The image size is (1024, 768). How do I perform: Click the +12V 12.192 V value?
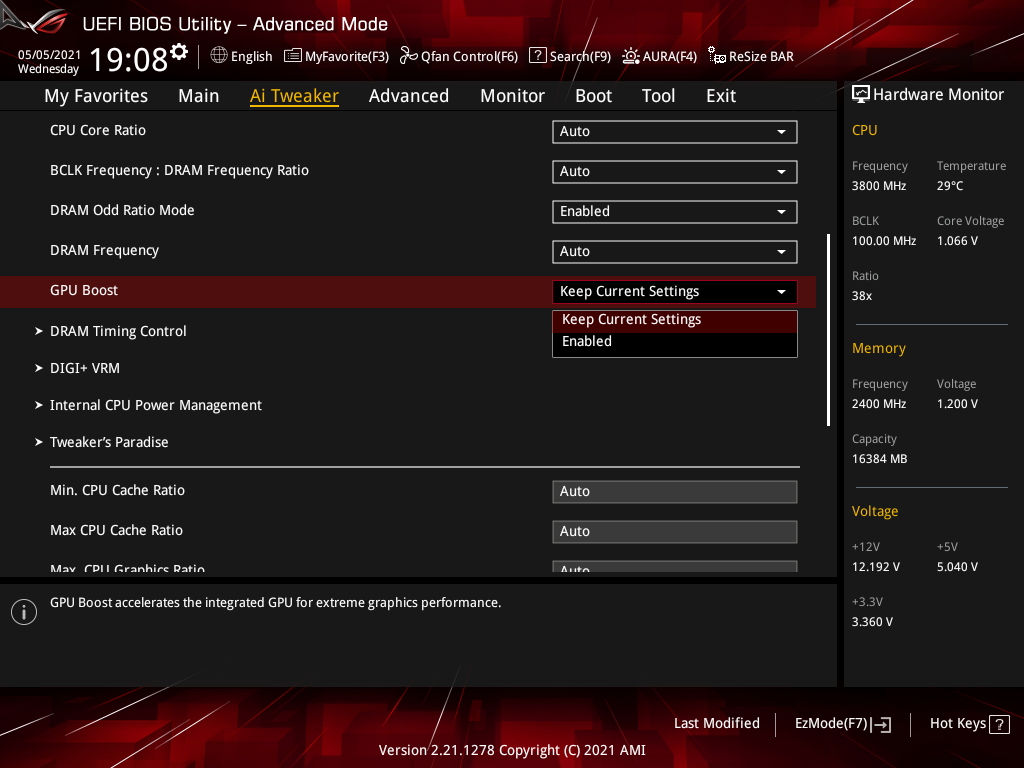(x=875, y=567)
